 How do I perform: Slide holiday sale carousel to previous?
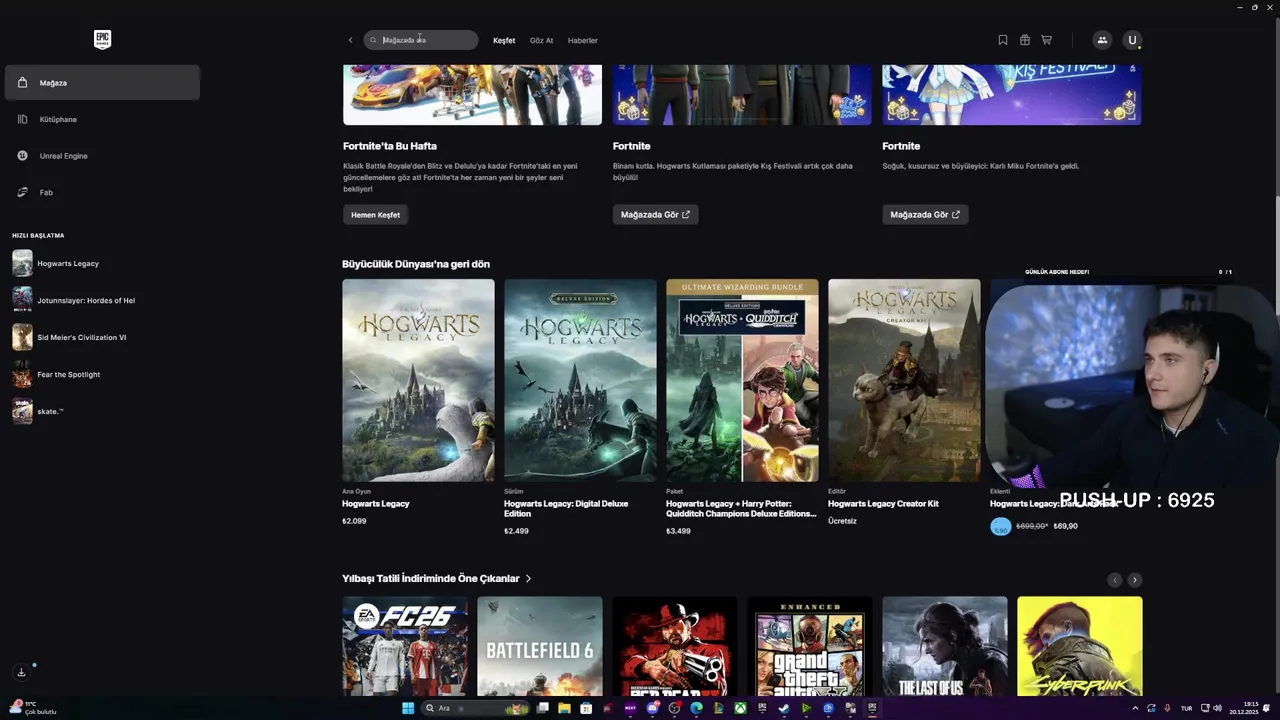pyautogui.click(x=1115, y=580)
